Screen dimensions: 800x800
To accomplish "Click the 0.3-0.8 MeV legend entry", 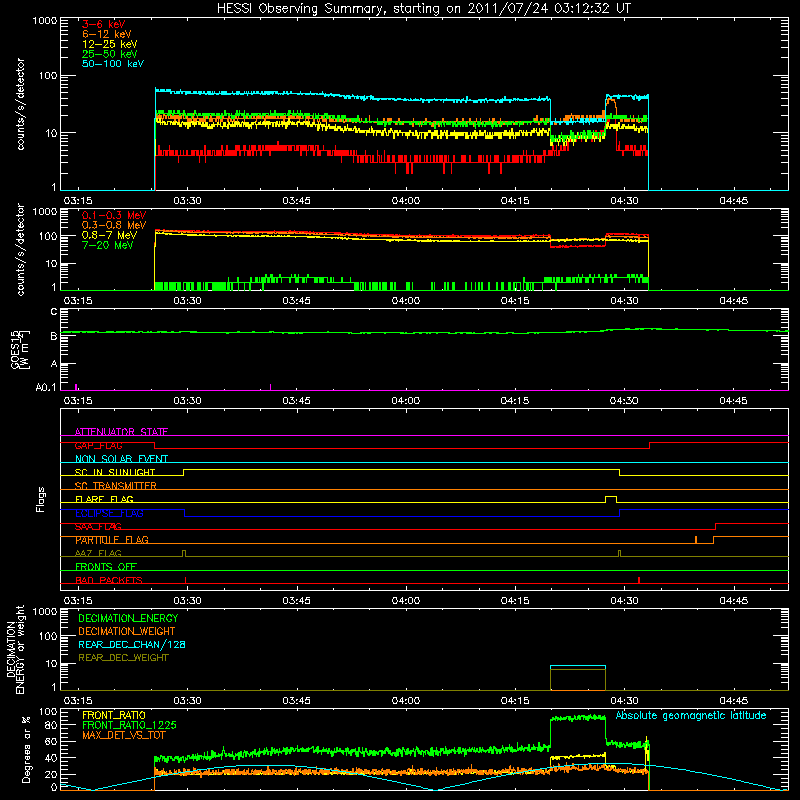I will tap(114, 225).
